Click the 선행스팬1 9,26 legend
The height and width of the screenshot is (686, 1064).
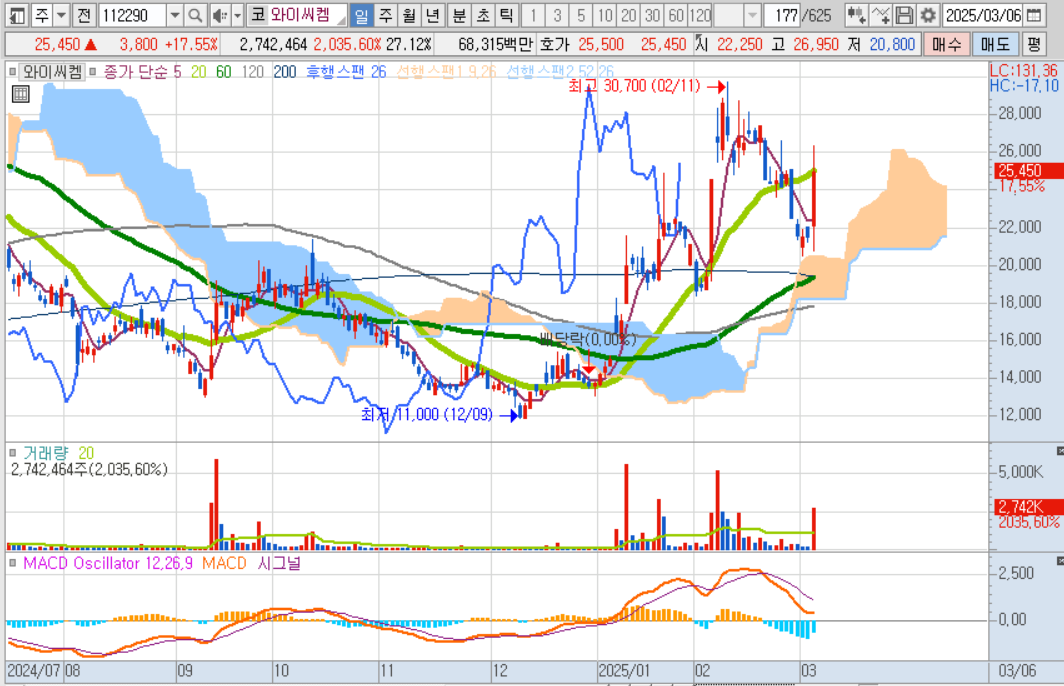coord(446,72)
